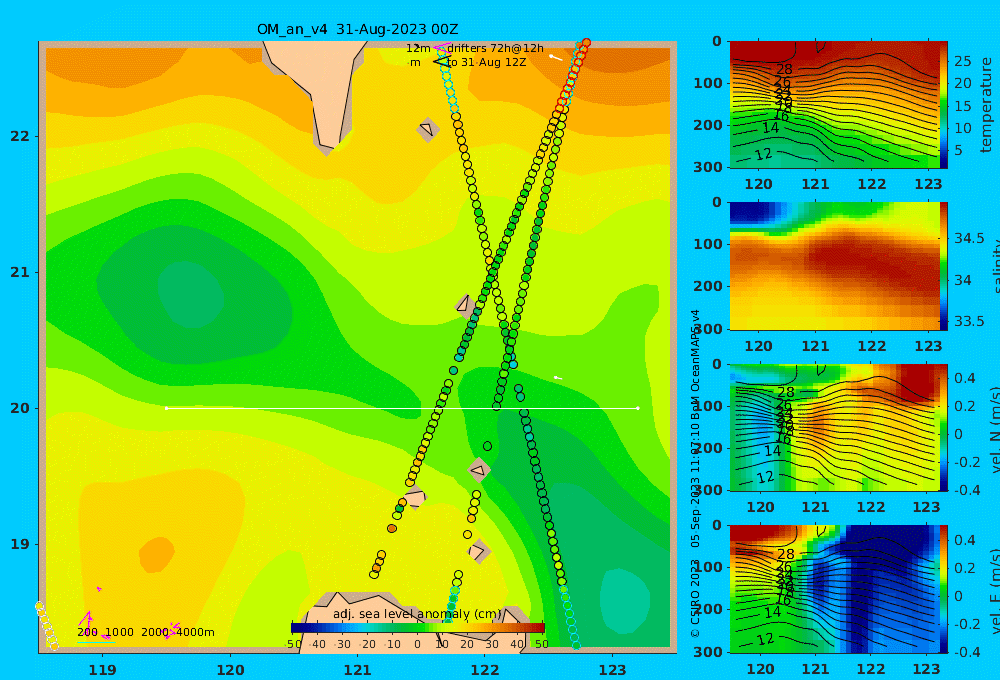This screenshot has width=1000, height=680.
Task: Click the 25 tick on temperature colorbar
Action: coord(963,61)
